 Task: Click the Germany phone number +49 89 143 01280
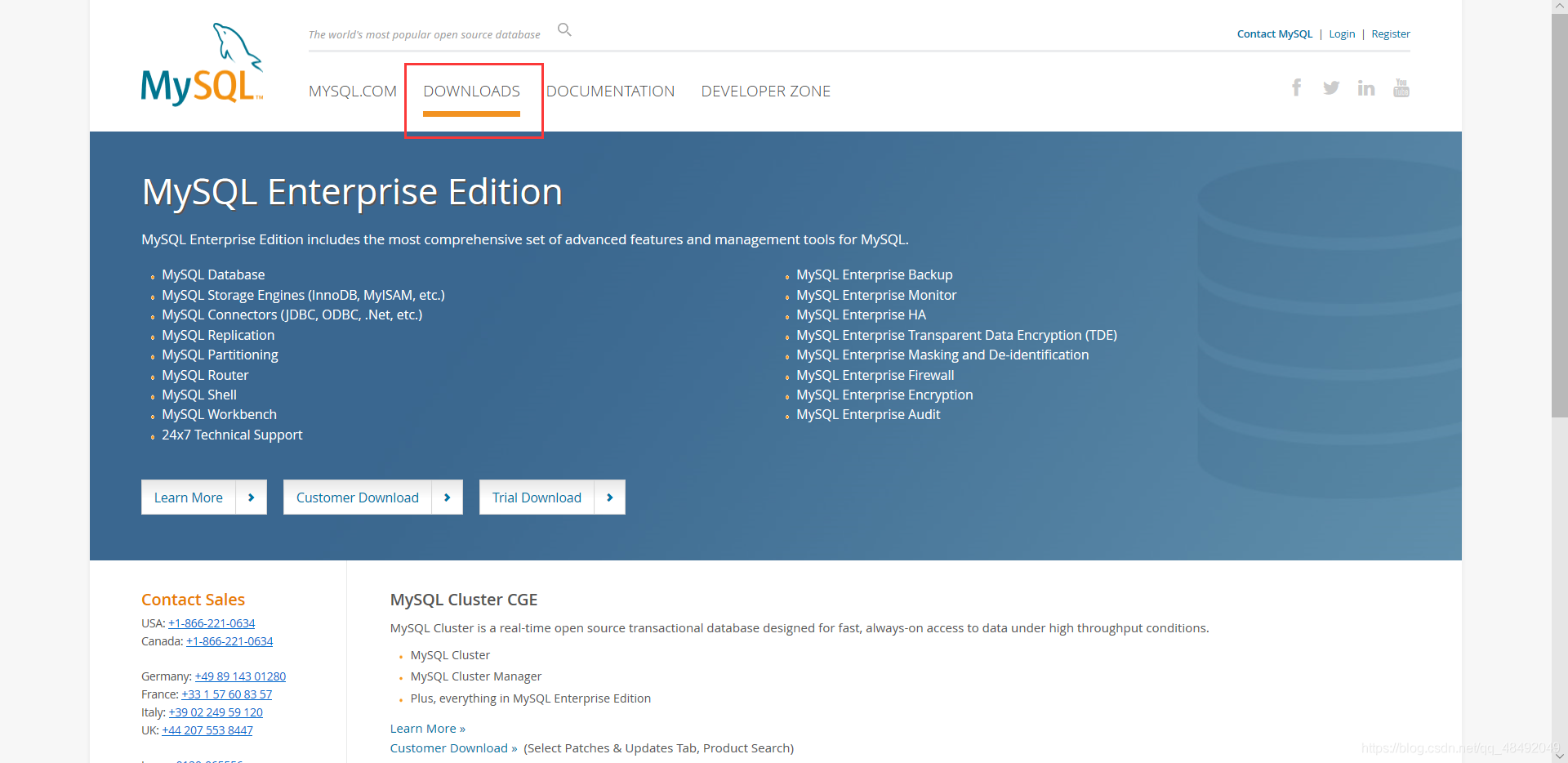tap(240, 676)
